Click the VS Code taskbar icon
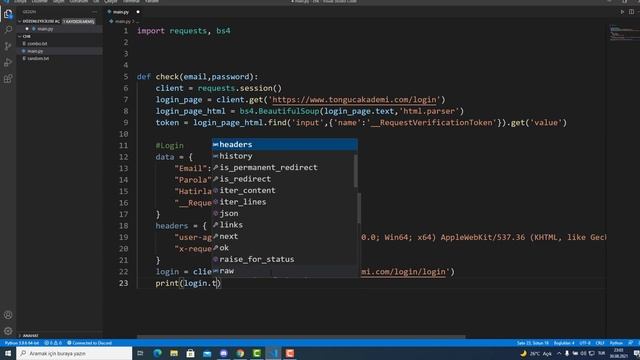 273,353
